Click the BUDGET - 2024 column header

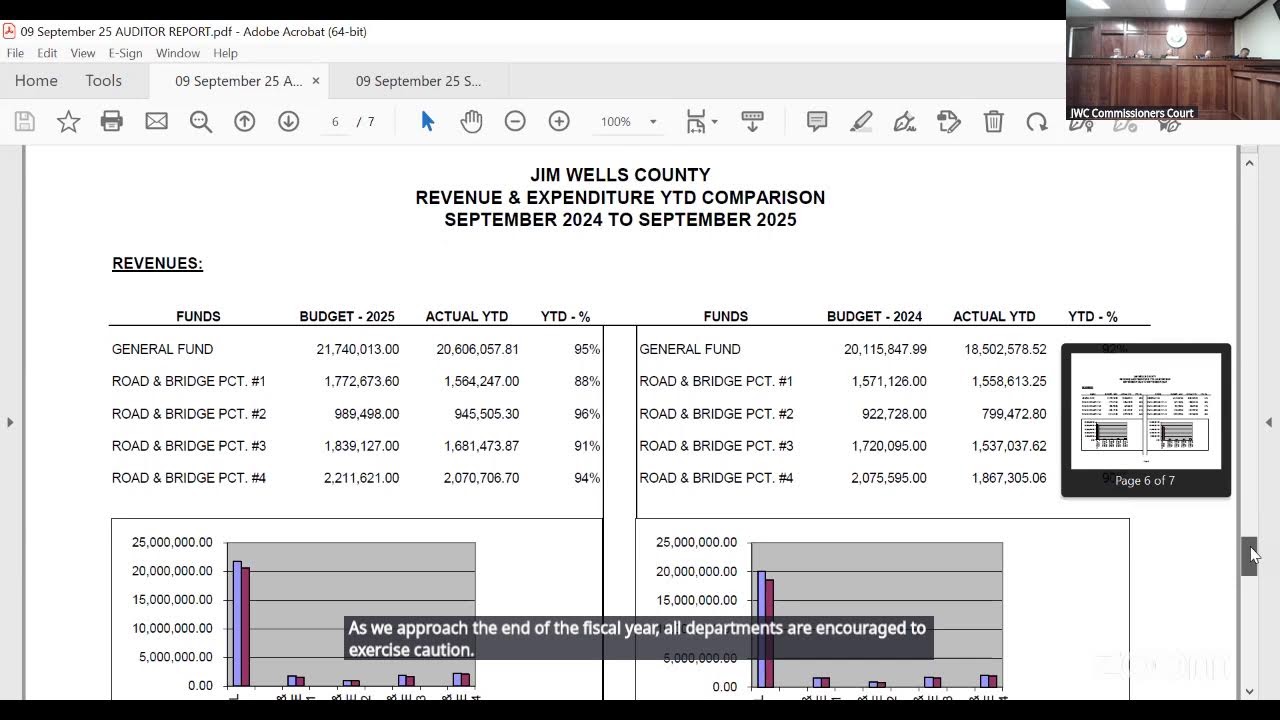click(x=874, y=317)
